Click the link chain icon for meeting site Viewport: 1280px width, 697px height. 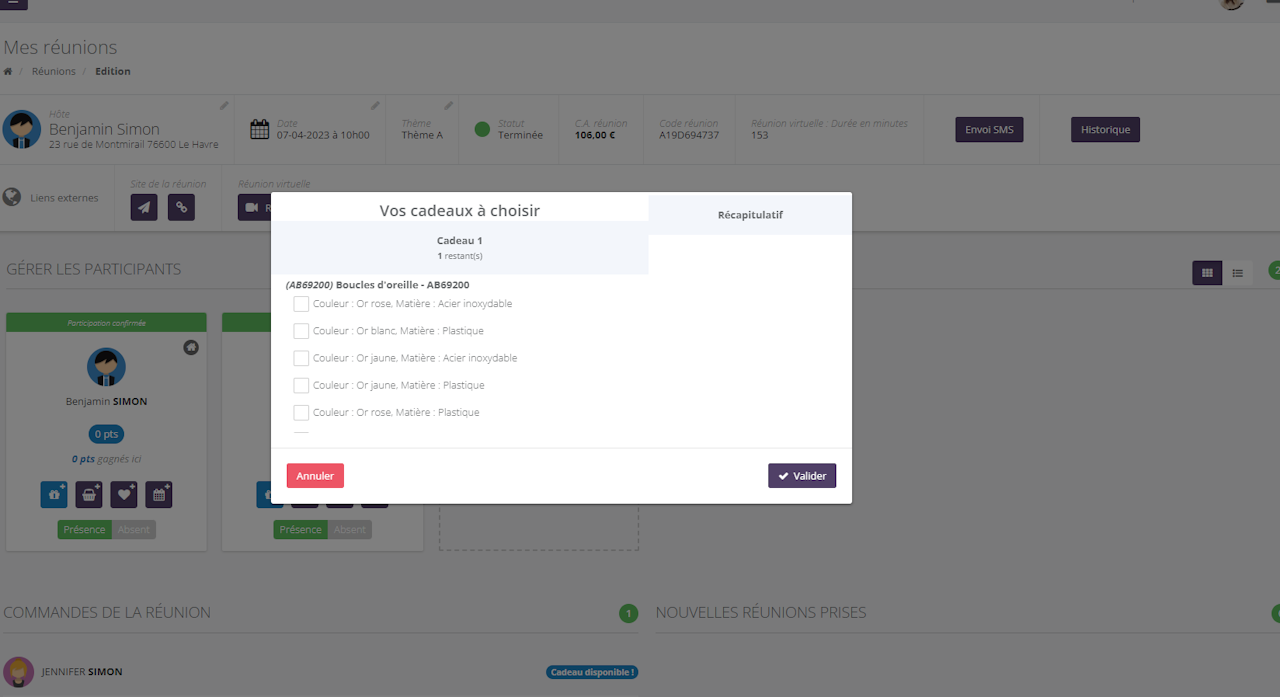(181, 207)
